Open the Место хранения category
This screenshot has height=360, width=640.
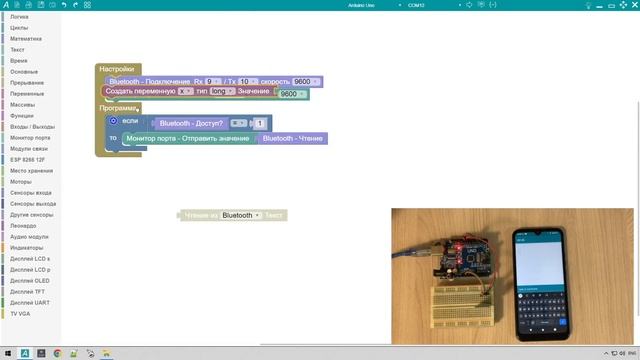pos(31,171)
